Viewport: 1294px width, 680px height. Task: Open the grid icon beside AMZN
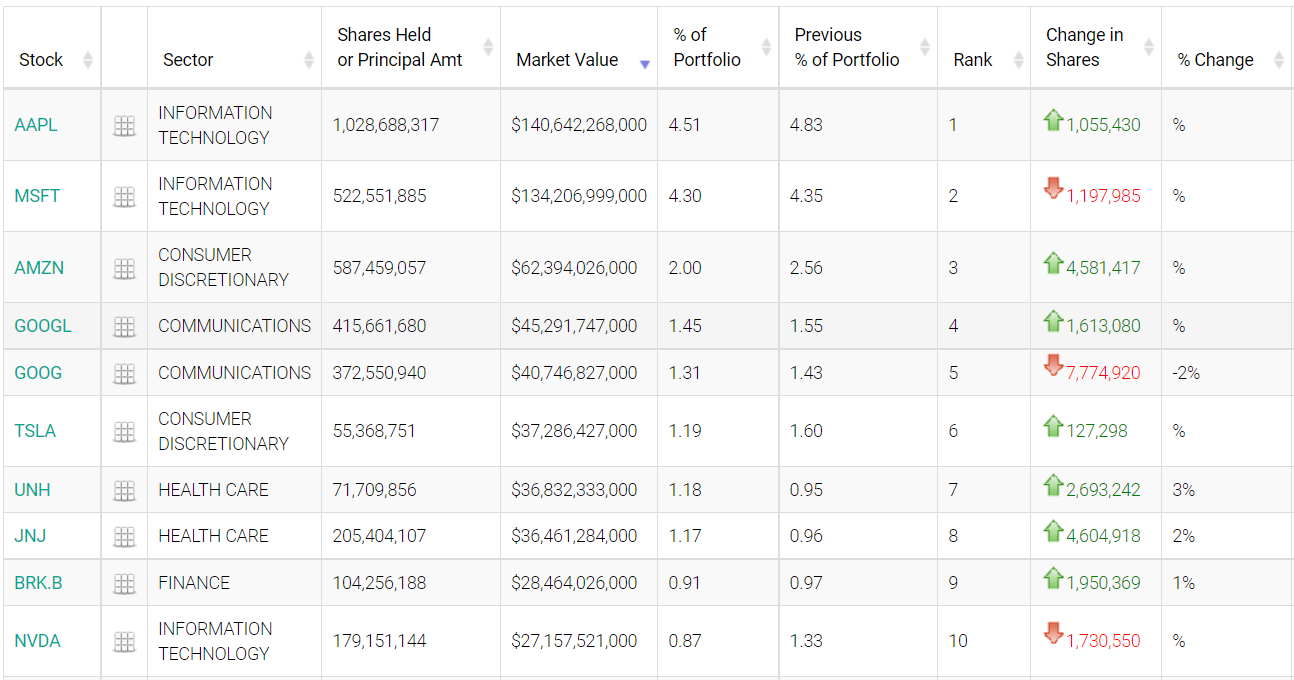pyautogui.click(x=124, y=269)
